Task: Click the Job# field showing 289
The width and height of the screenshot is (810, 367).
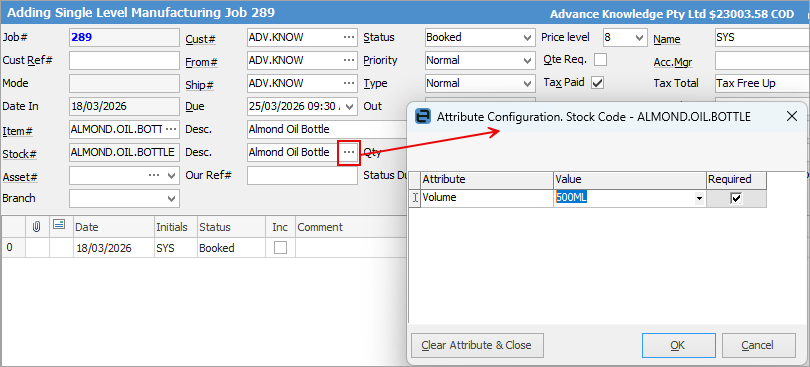Action: pos(124,37)
